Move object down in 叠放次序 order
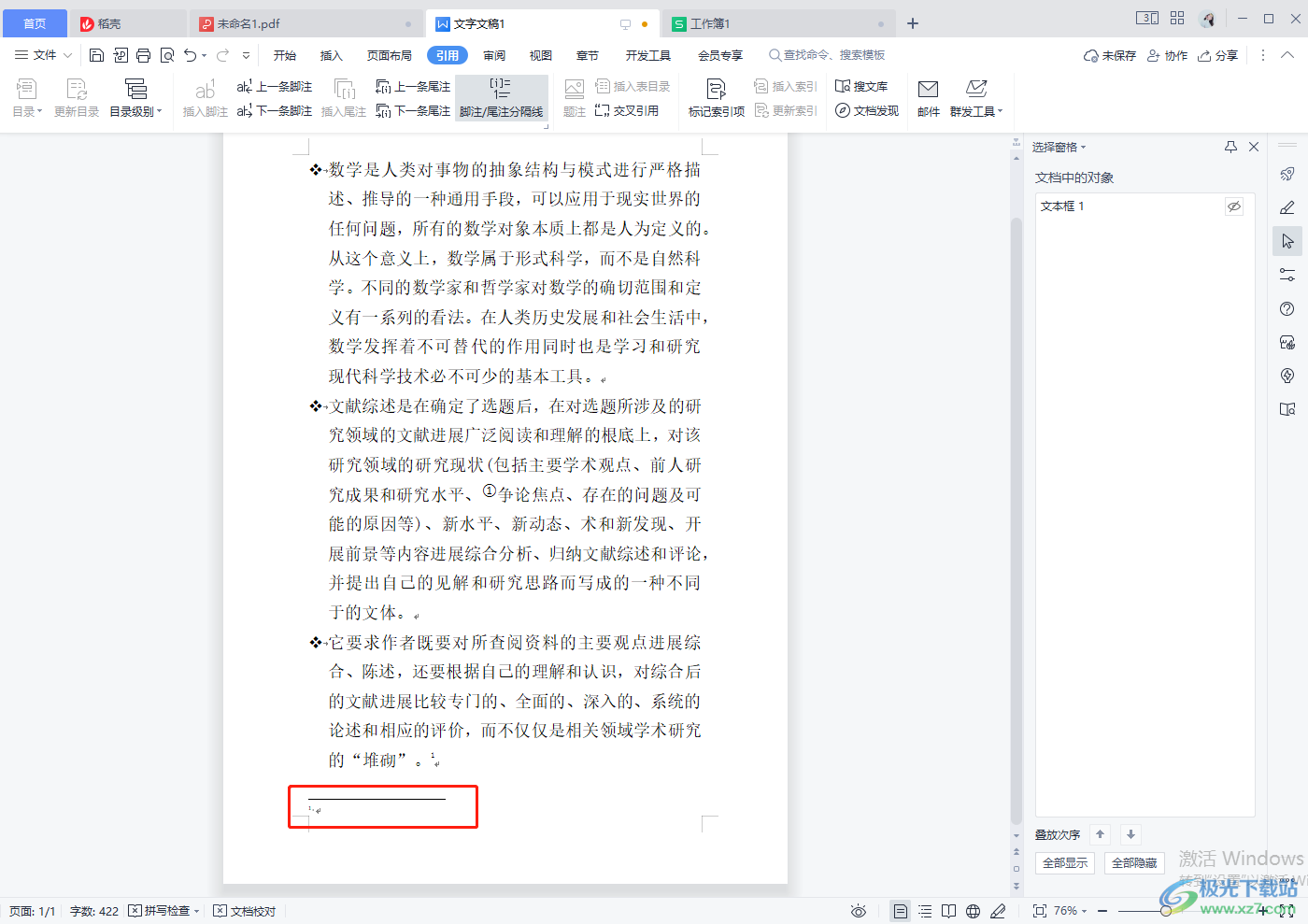Screen dimensions: 1308x924 click(x=1130, y=834)
